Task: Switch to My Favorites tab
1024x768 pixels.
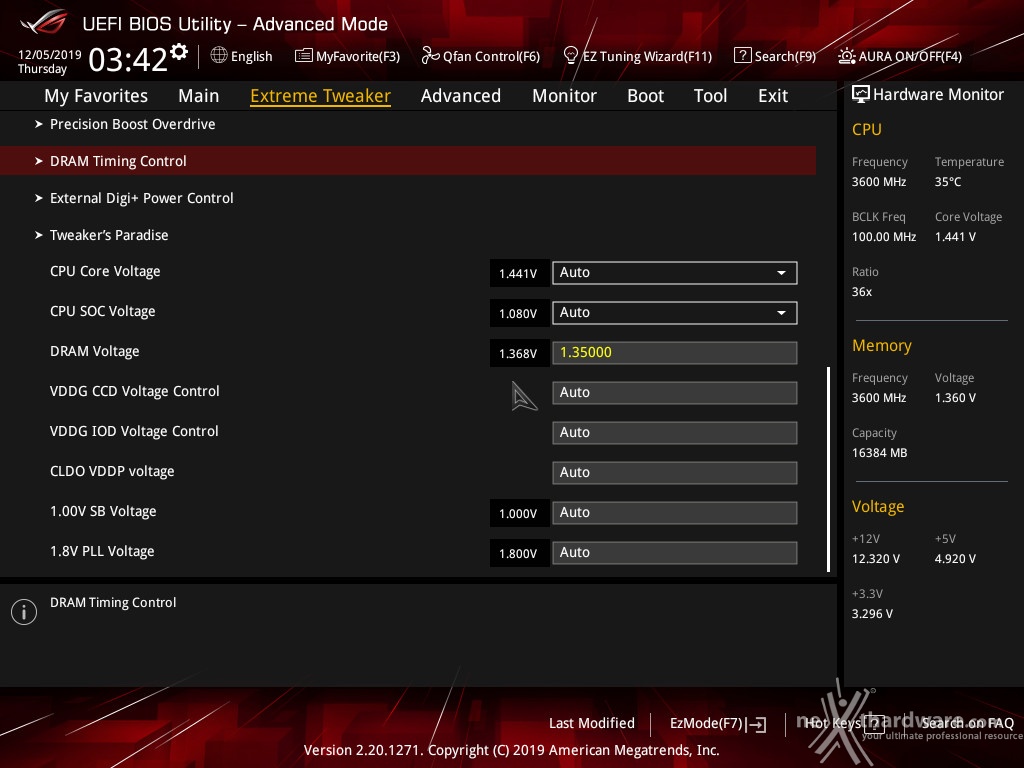Action: pos(96,95)
